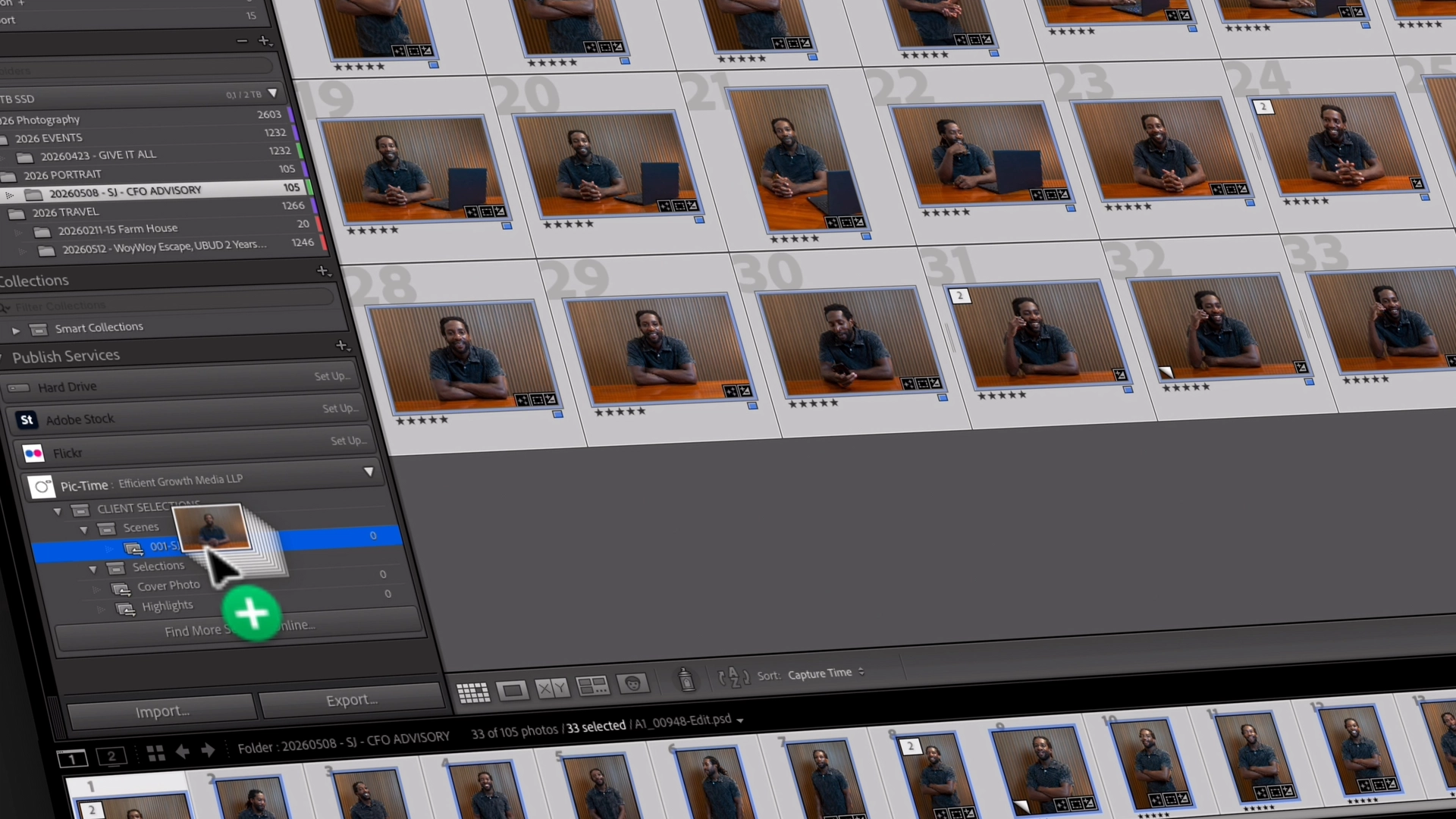The width and height of the screenshot is (1456, 819).
Task: Switch to Grid view in toolbar
Action: (473, 692)
